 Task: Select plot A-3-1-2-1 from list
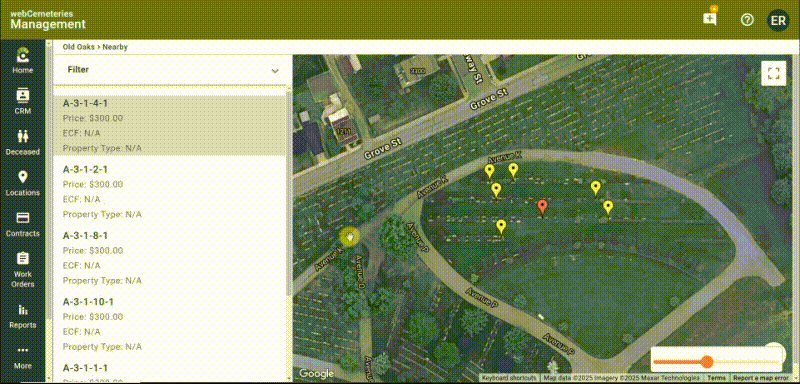169,191
